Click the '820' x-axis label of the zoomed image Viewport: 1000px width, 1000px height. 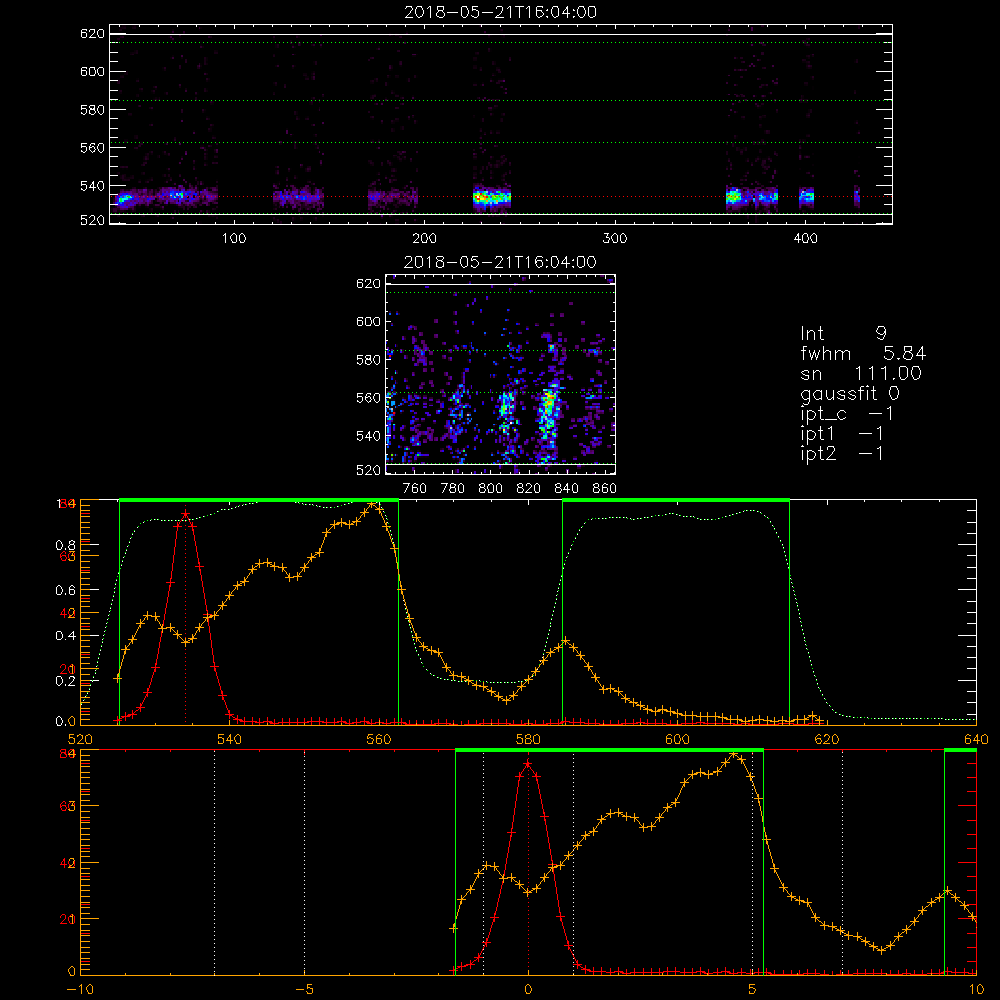coord(529,489)
